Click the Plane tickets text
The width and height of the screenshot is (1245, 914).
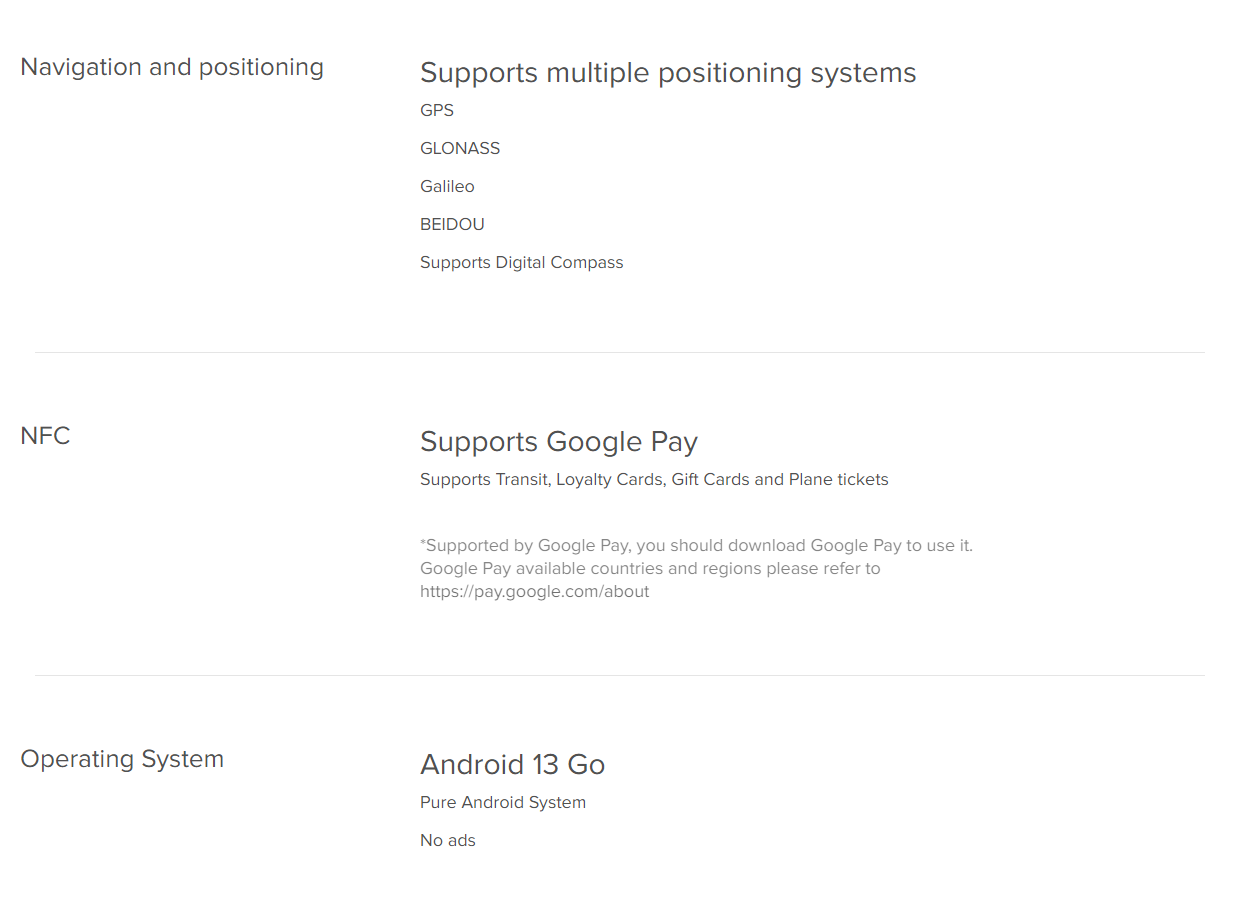pos(838,480)
